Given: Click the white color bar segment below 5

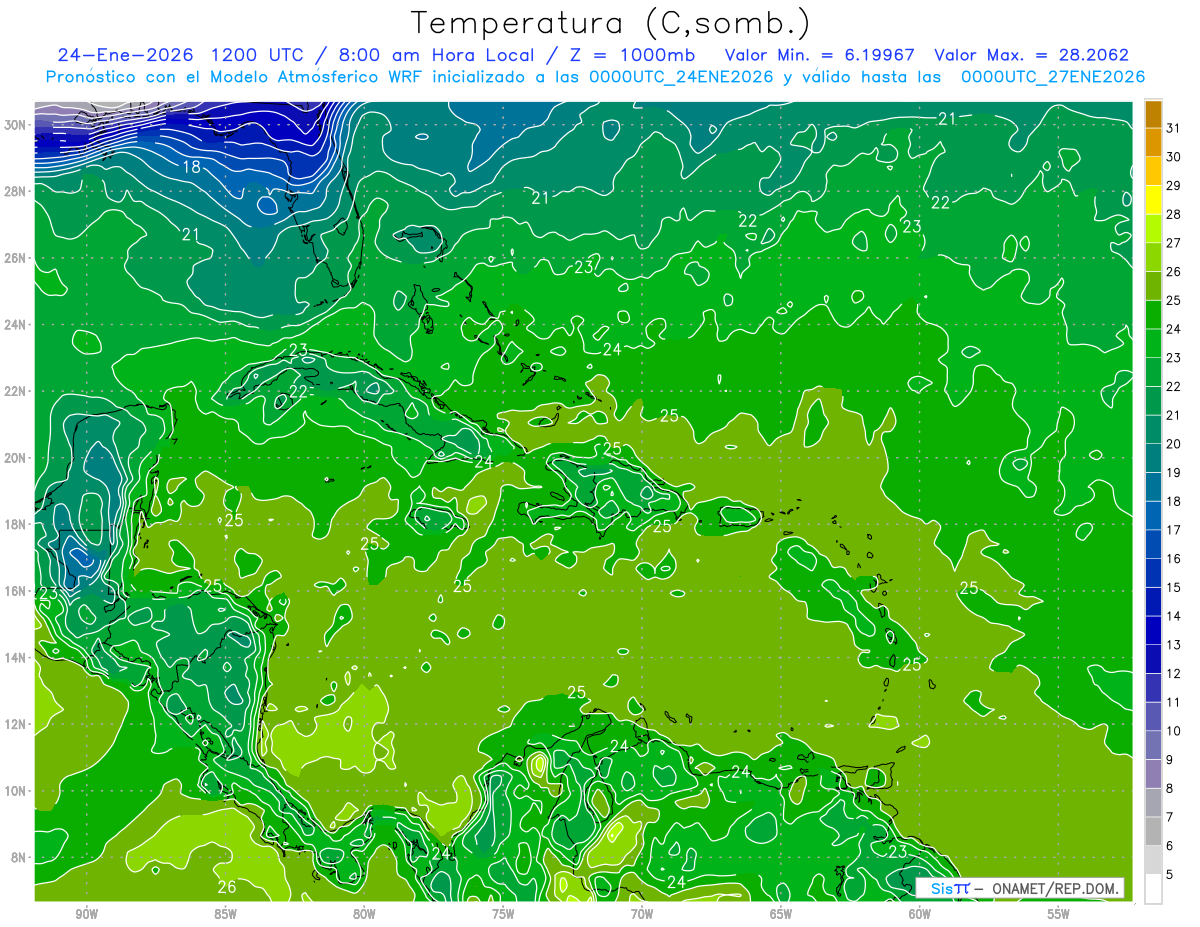Looking at the screenshot, I should click(x=1153, y=889).
